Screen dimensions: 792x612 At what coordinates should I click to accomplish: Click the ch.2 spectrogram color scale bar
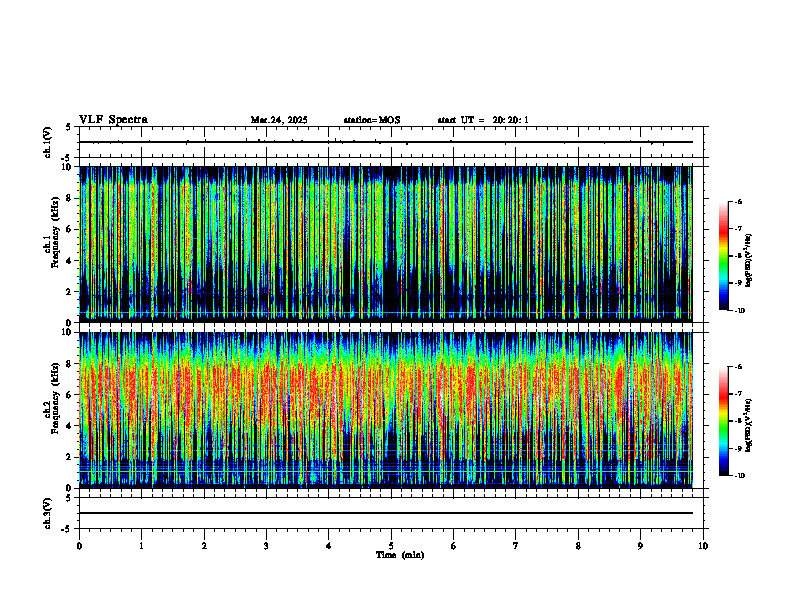click(723, 421)
